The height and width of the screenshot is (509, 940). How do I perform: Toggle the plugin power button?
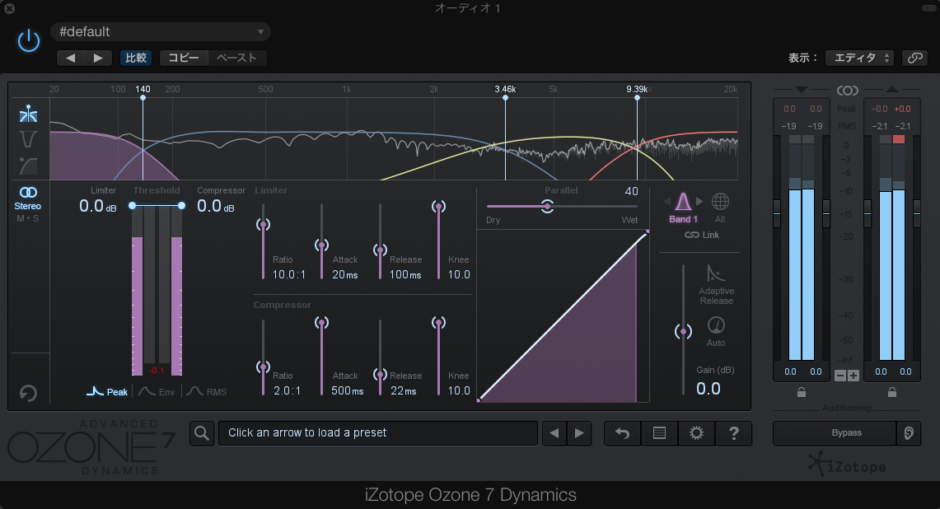[x=28, y=40]
